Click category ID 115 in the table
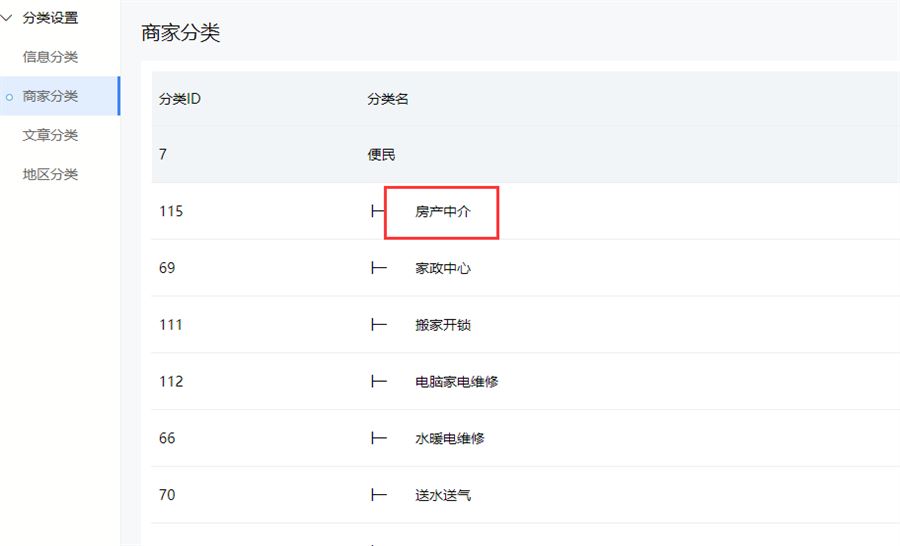900x546 pixels. pyautogui.click(x=171, y=212)
